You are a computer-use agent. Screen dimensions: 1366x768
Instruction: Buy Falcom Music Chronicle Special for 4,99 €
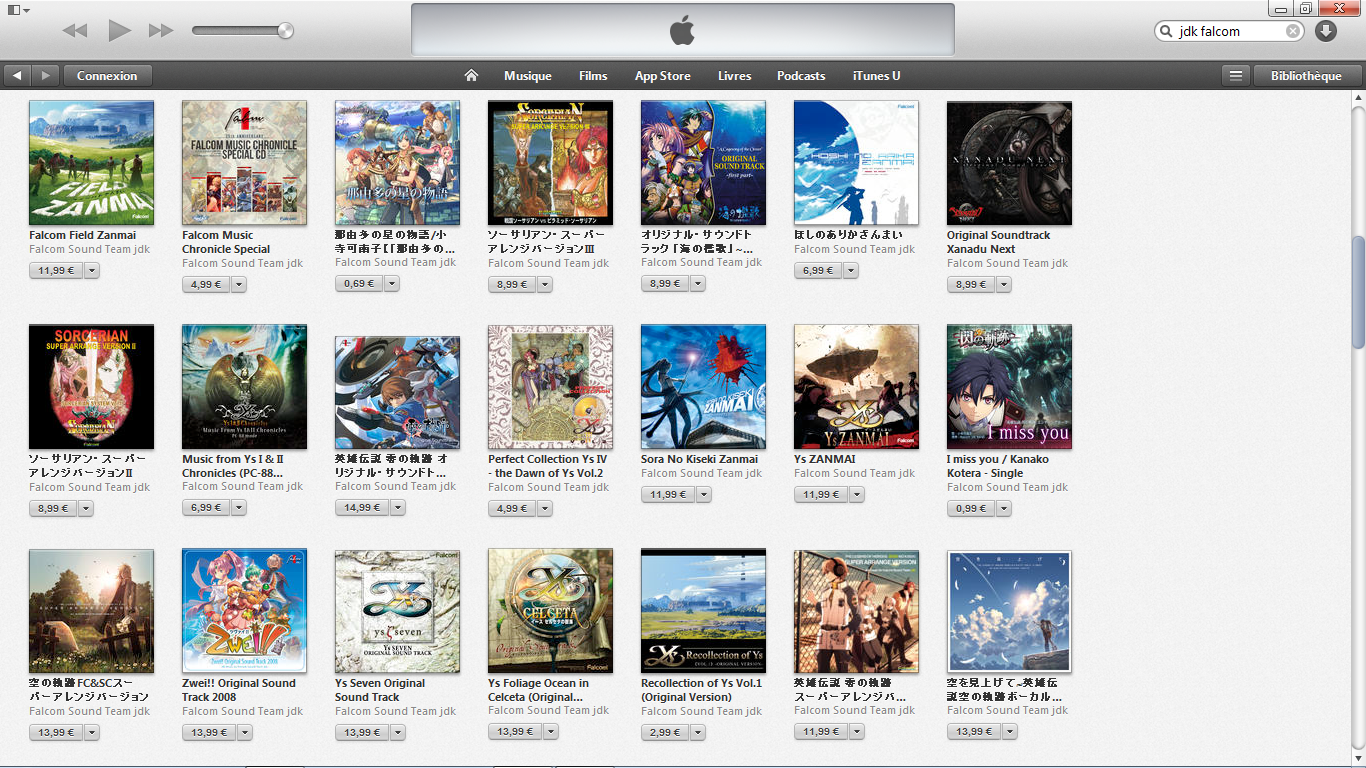tap(205, 285)
